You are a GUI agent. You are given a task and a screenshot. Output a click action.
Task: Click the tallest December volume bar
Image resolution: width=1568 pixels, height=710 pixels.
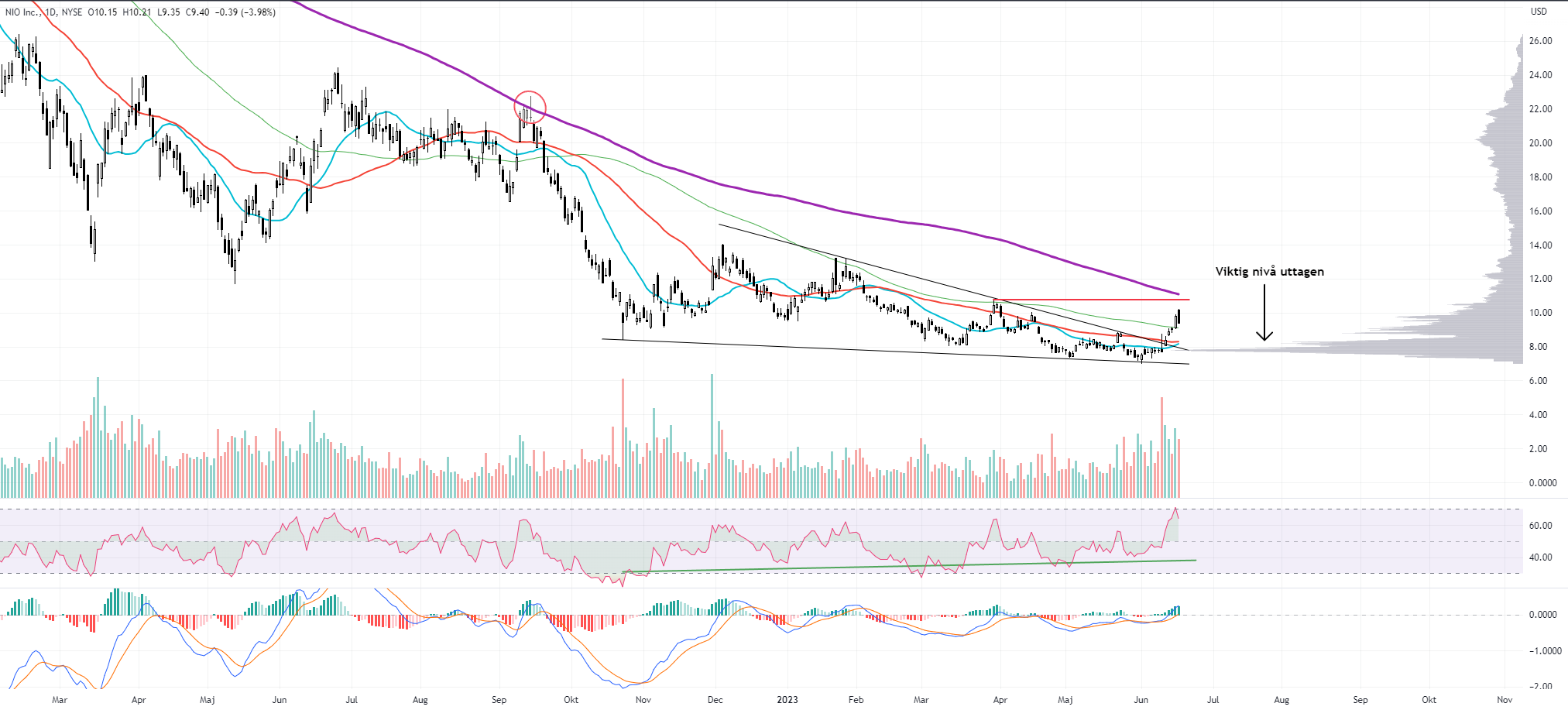712,436
